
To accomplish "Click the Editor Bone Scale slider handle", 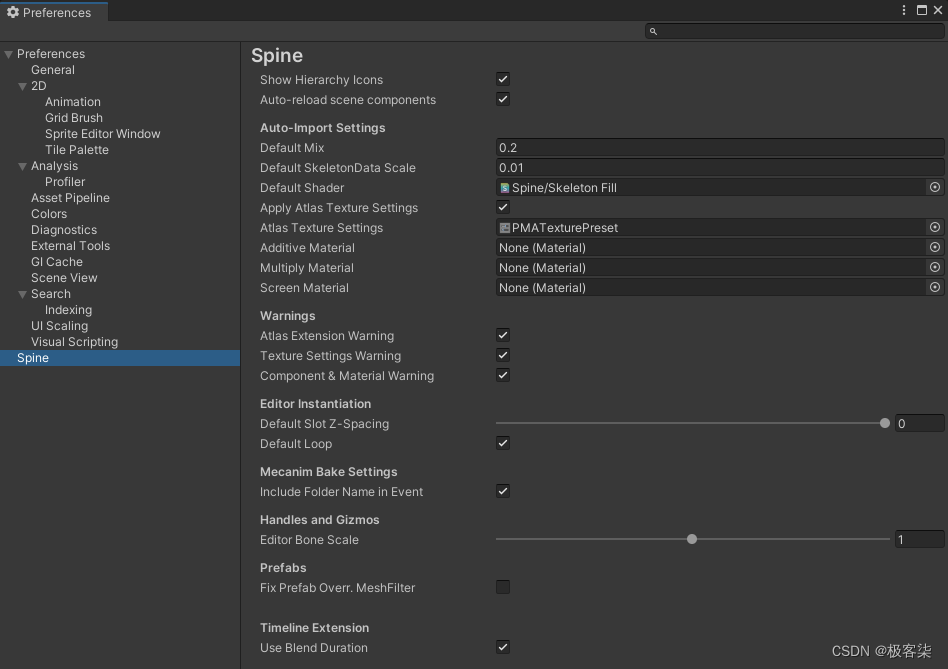I will 692,540.
